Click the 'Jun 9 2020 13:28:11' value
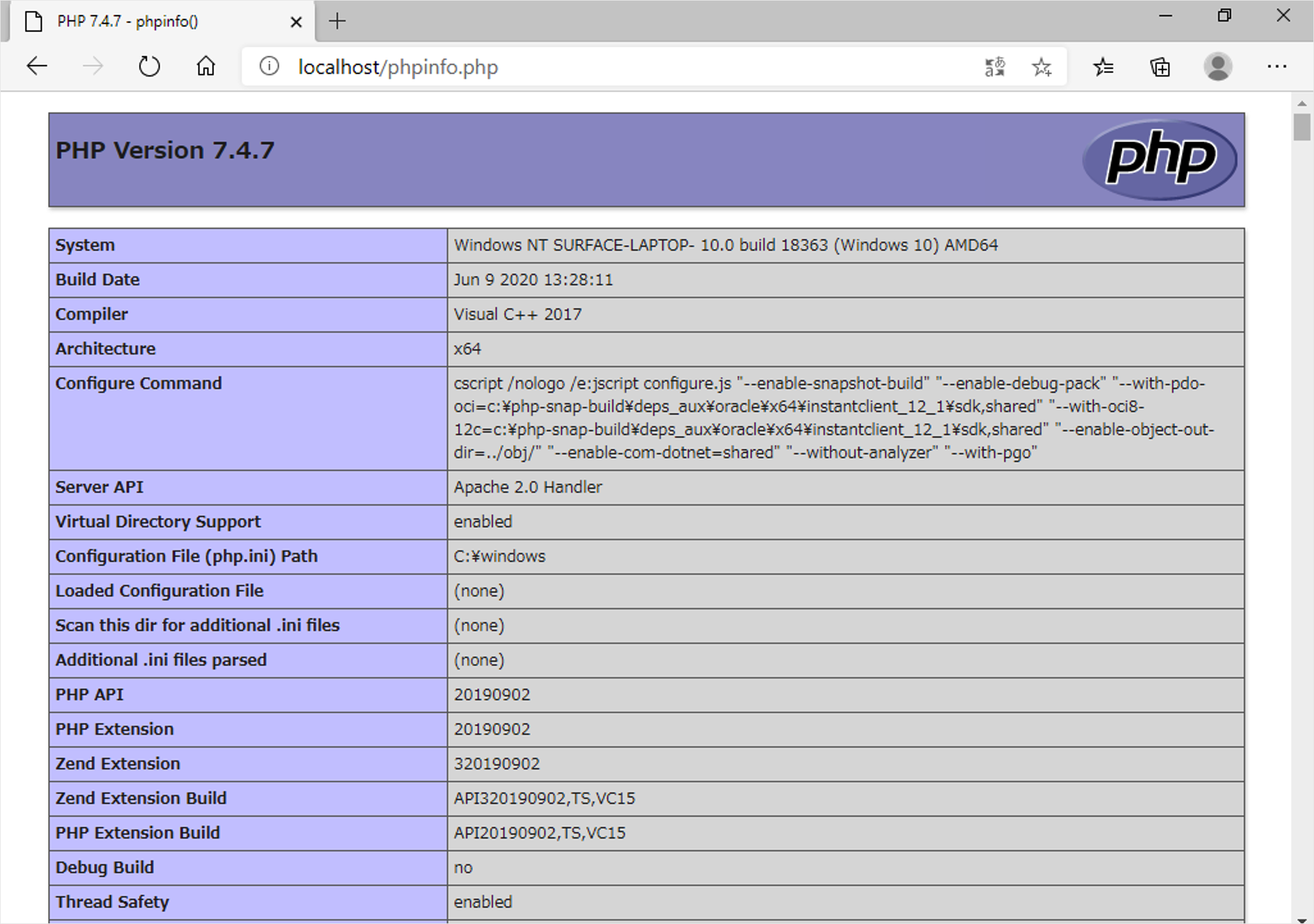 point(533,280)
